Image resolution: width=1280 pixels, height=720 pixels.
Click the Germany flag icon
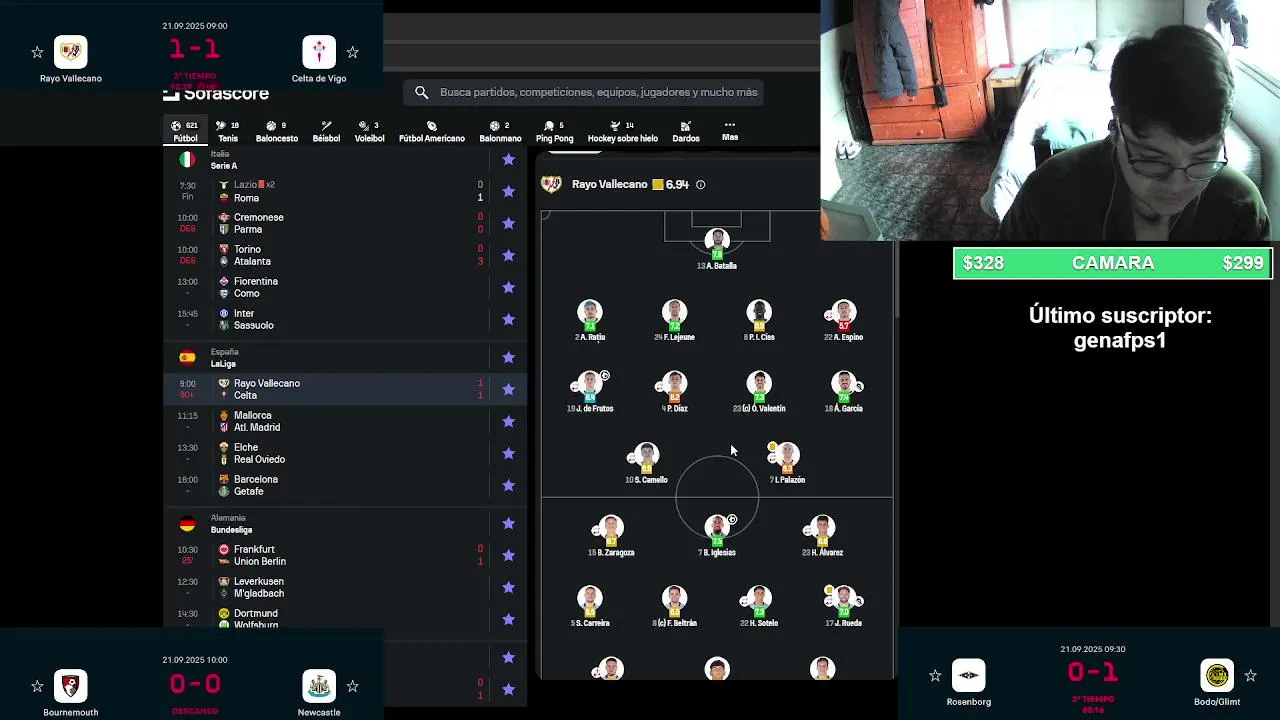(187, 524)
